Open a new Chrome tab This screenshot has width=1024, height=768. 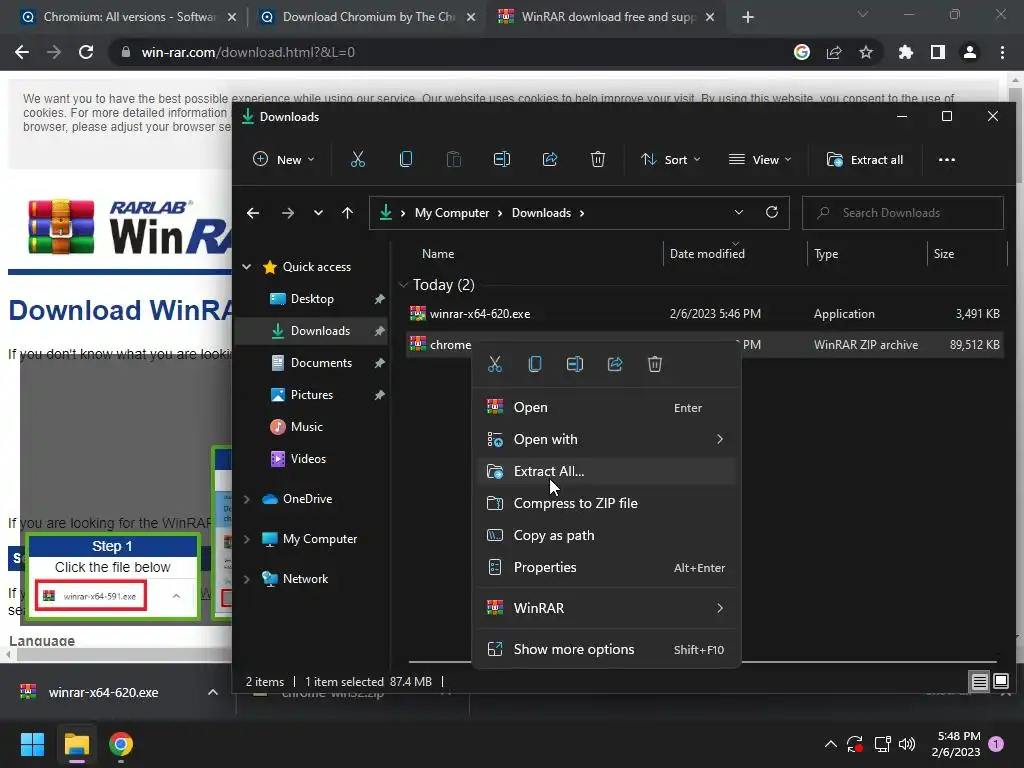(748, 17)
